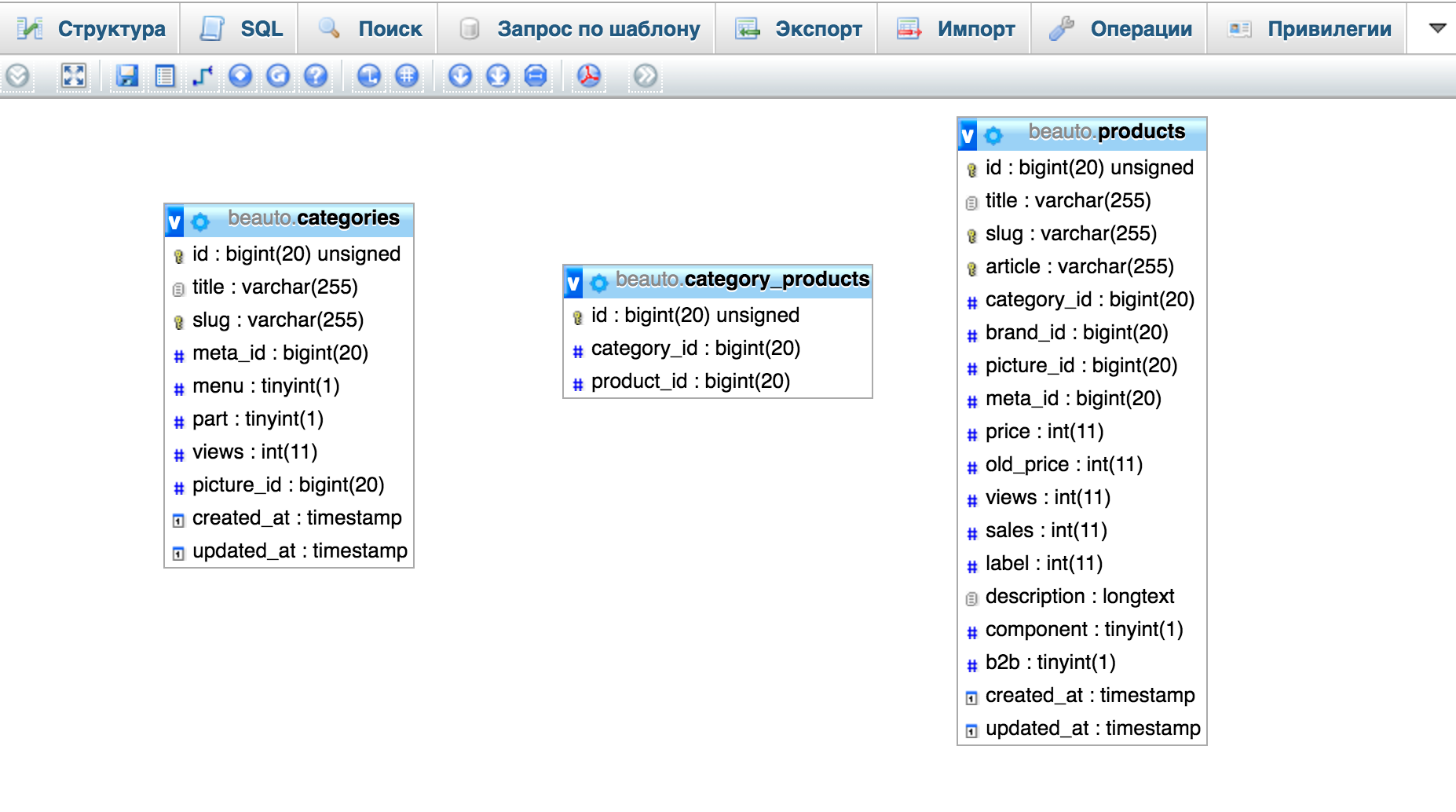This screenshot has width=1456, height=812.
Task: Click 'label : int(11)' in the products table
Action: point(1082,564)
